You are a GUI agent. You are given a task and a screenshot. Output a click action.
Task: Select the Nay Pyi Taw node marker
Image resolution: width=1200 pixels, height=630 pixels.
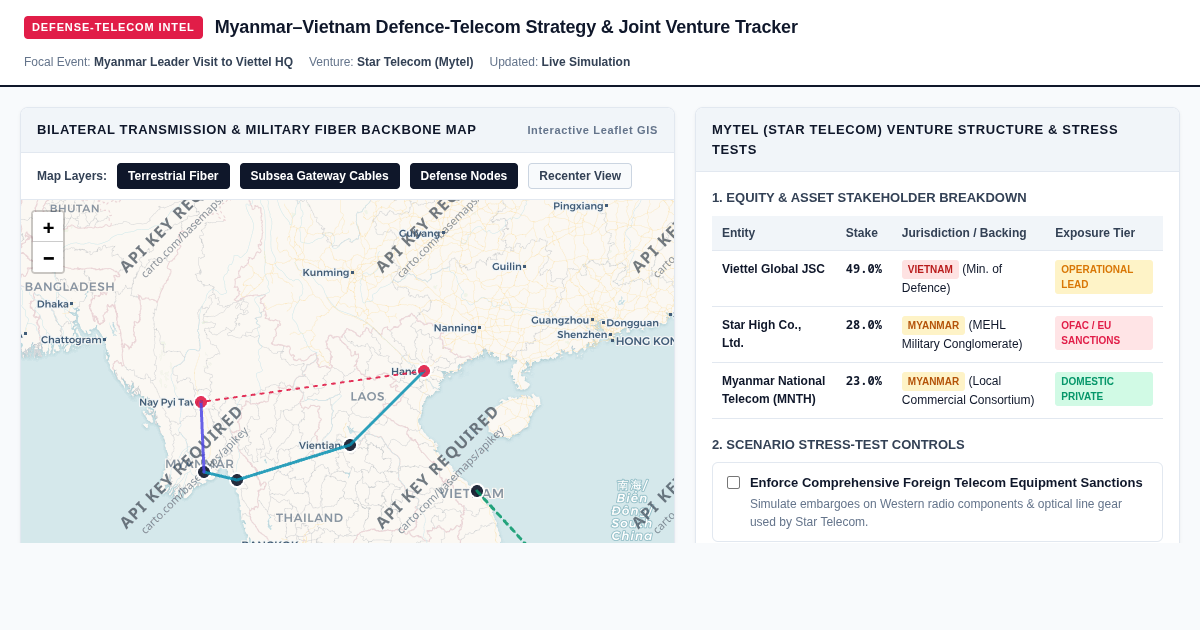click(x=201, y=402)
